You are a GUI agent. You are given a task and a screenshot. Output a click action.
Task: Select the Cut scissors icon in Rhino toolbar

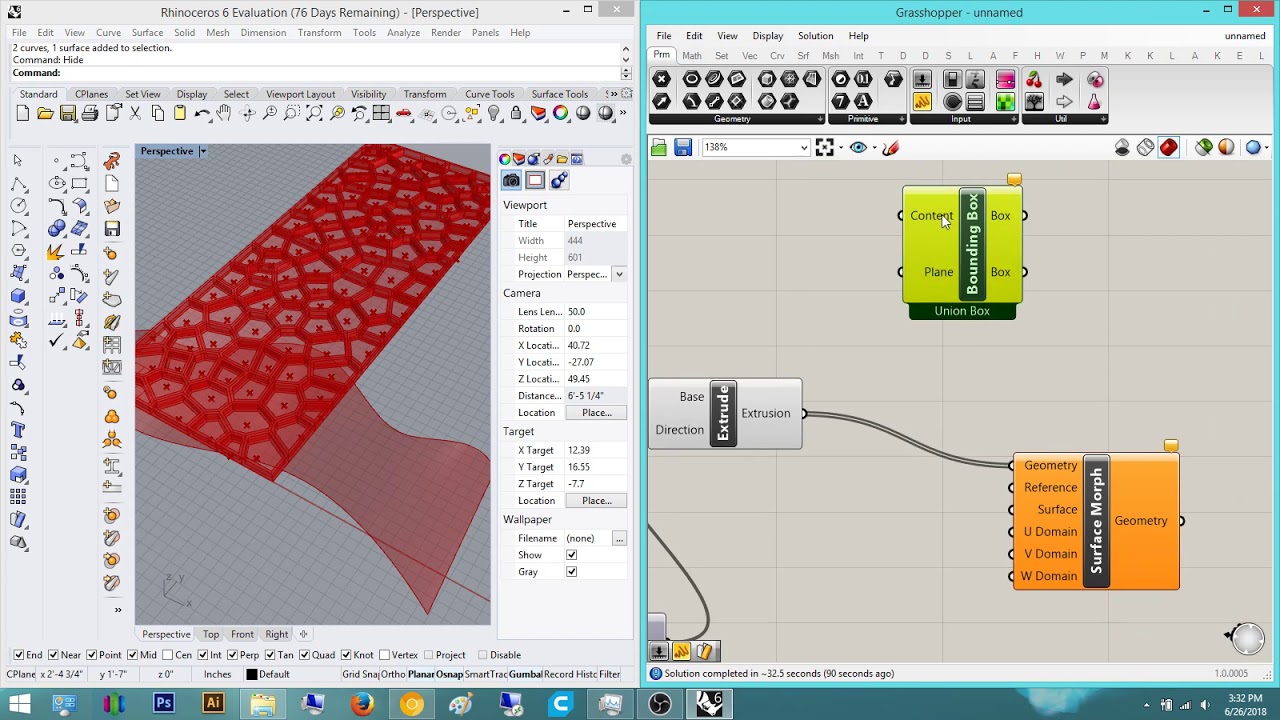[x=135, y=114]
